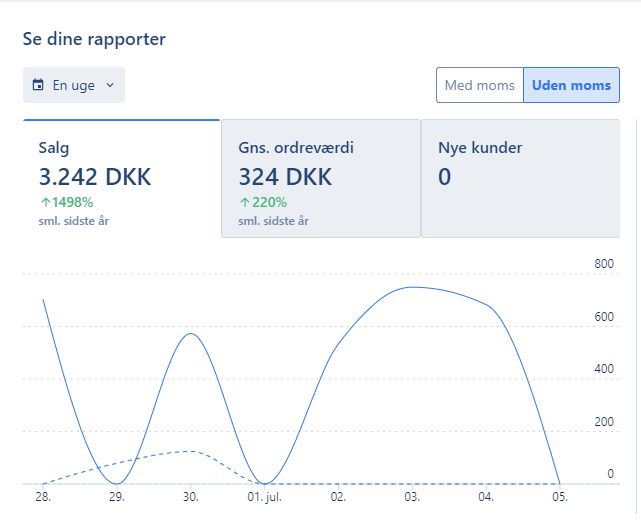Click the 05. date axis label
Viewport: 641px width, 522px height.
coord(561,496)
